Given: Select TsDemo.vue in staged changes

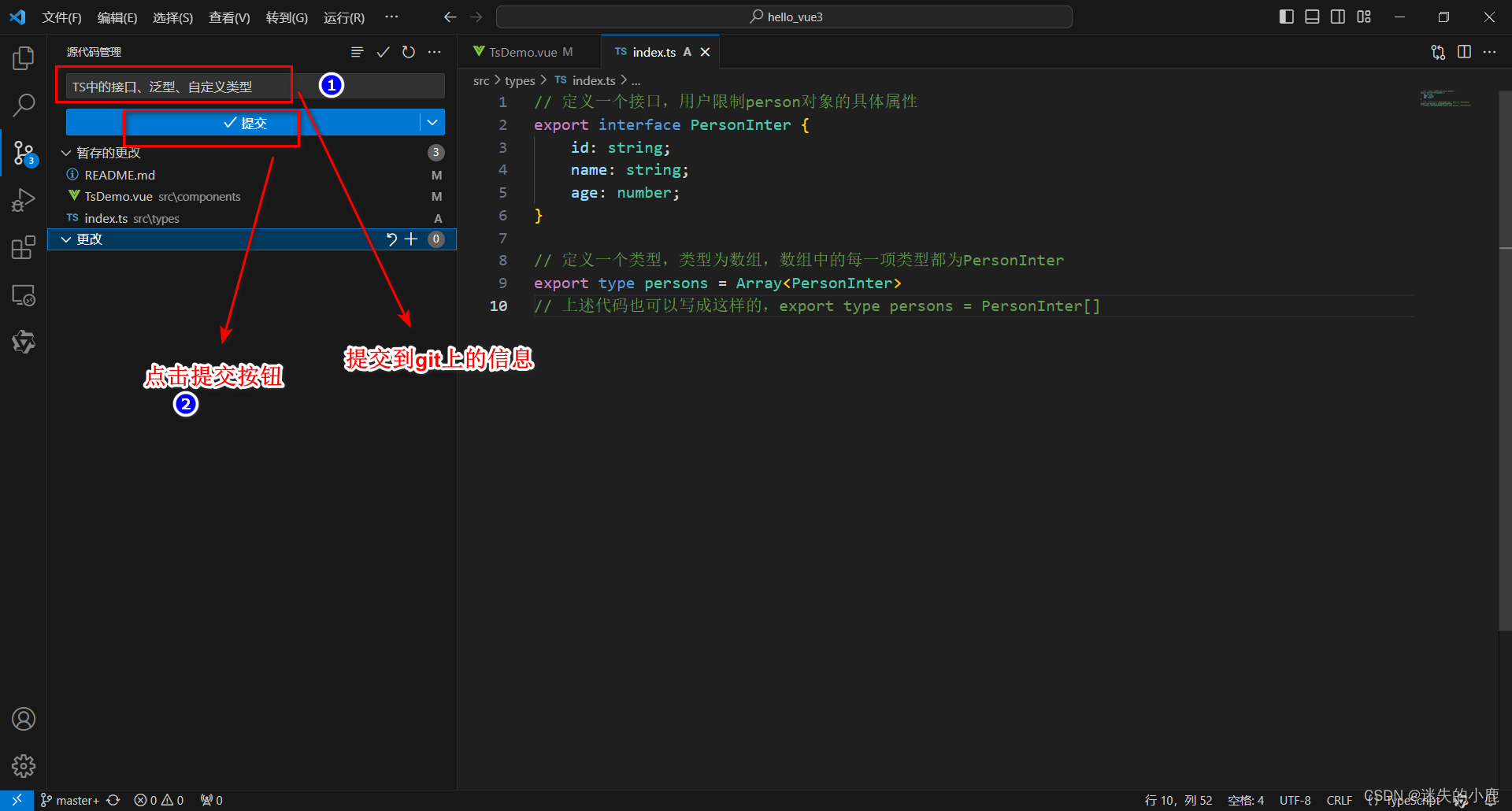Looking at the screenshot, I should pos(252,196).
